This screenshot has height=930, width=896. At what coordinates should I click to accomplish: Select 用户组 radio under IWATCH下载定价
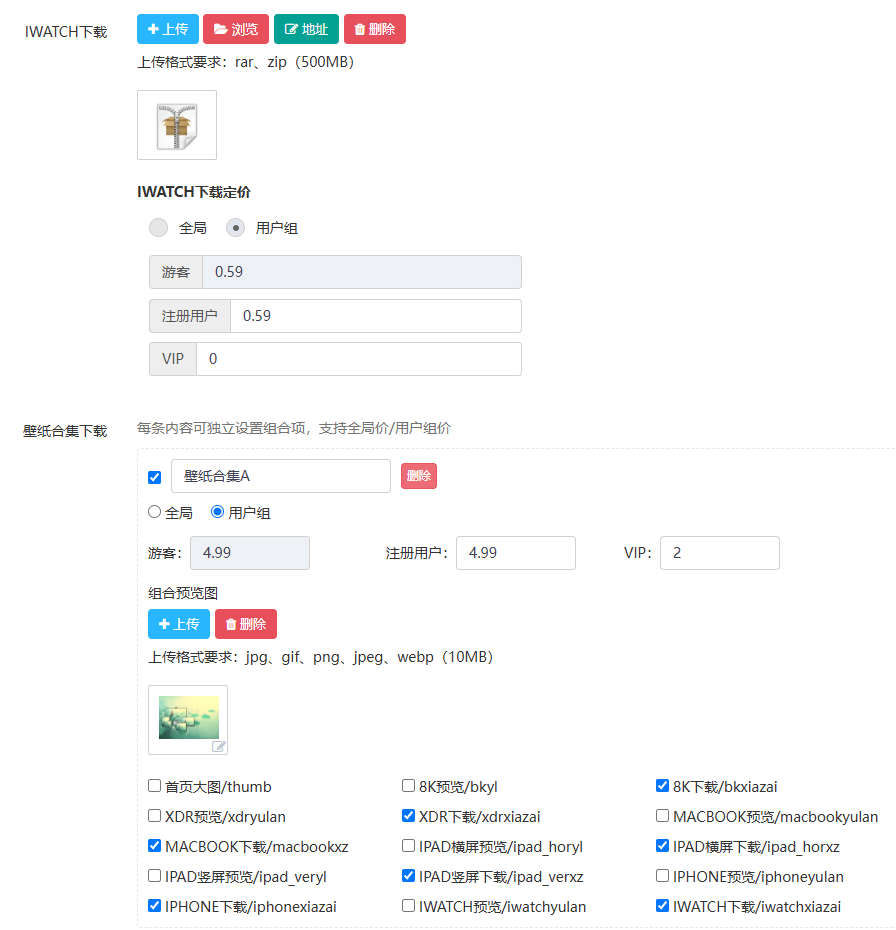[236, 228]
